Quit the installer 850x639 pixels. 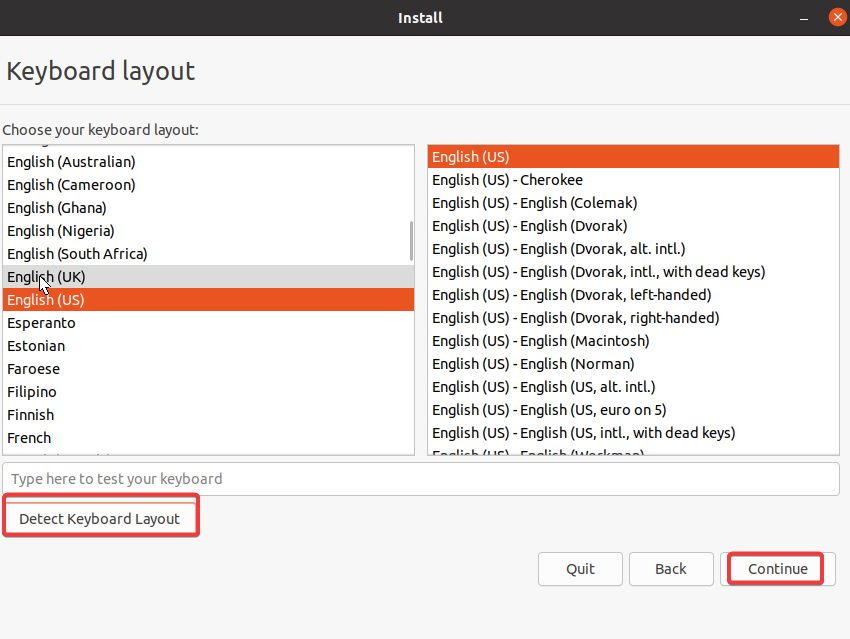click(580, 569)
